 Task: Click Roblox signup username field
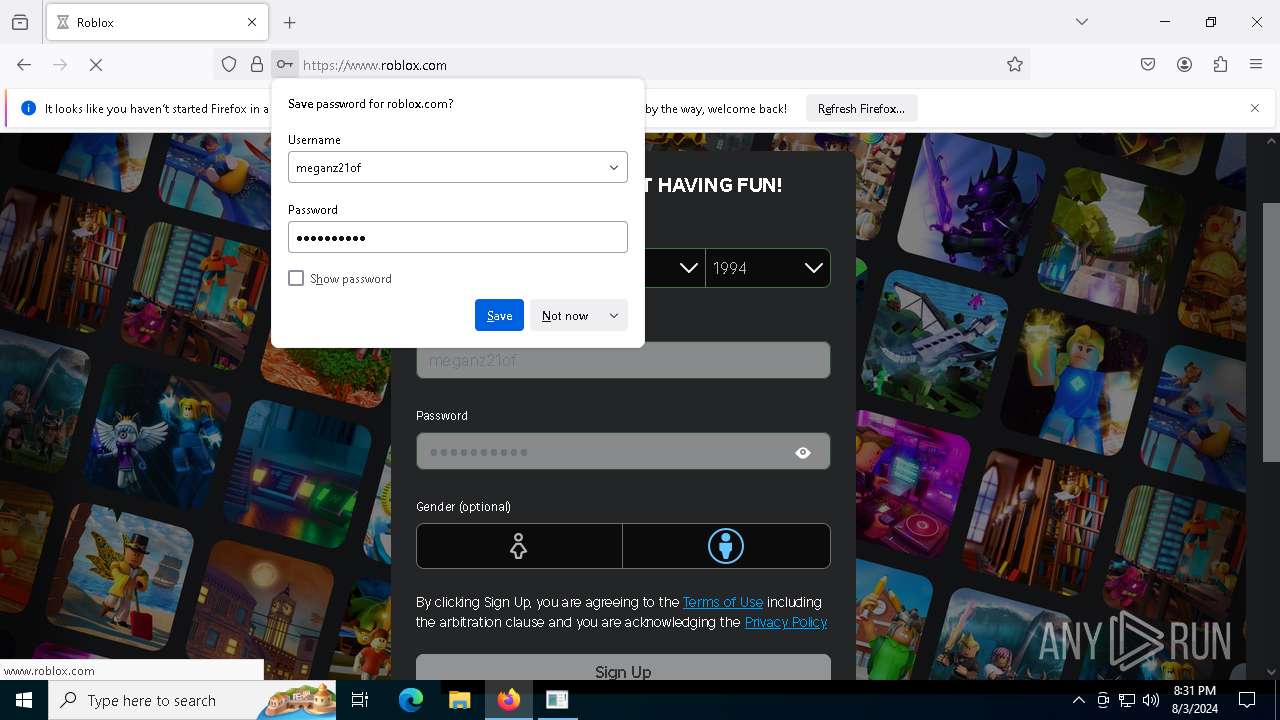click(623, 360)
